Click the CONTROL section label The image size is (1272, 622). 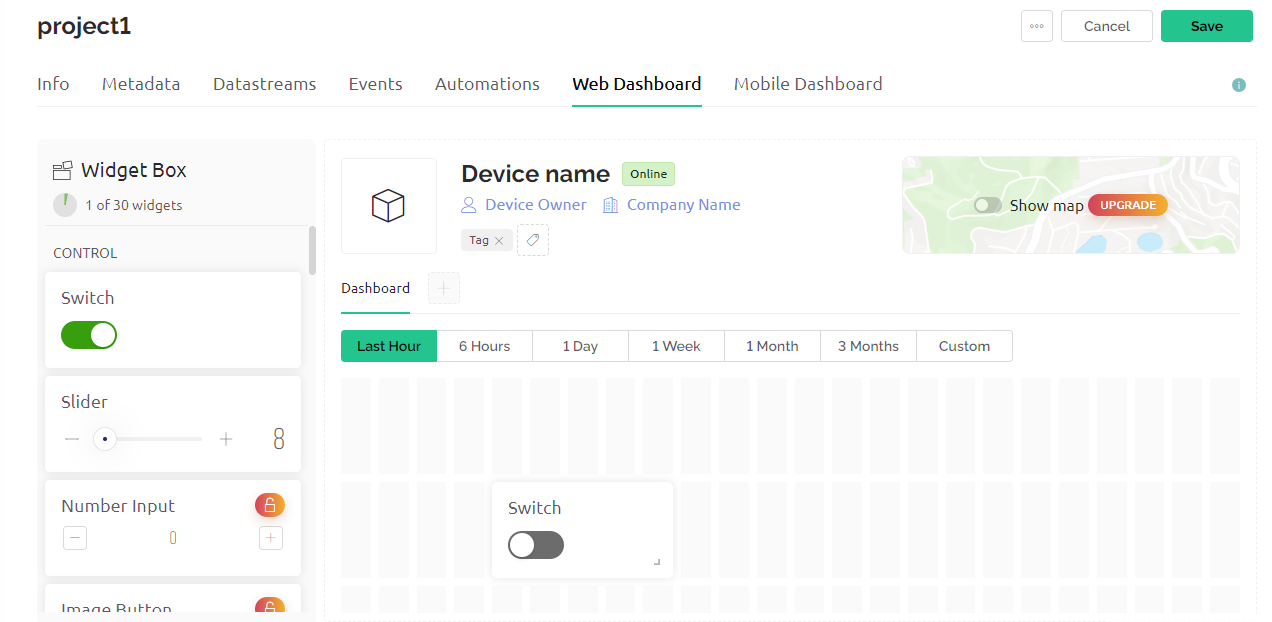[85, 253]
